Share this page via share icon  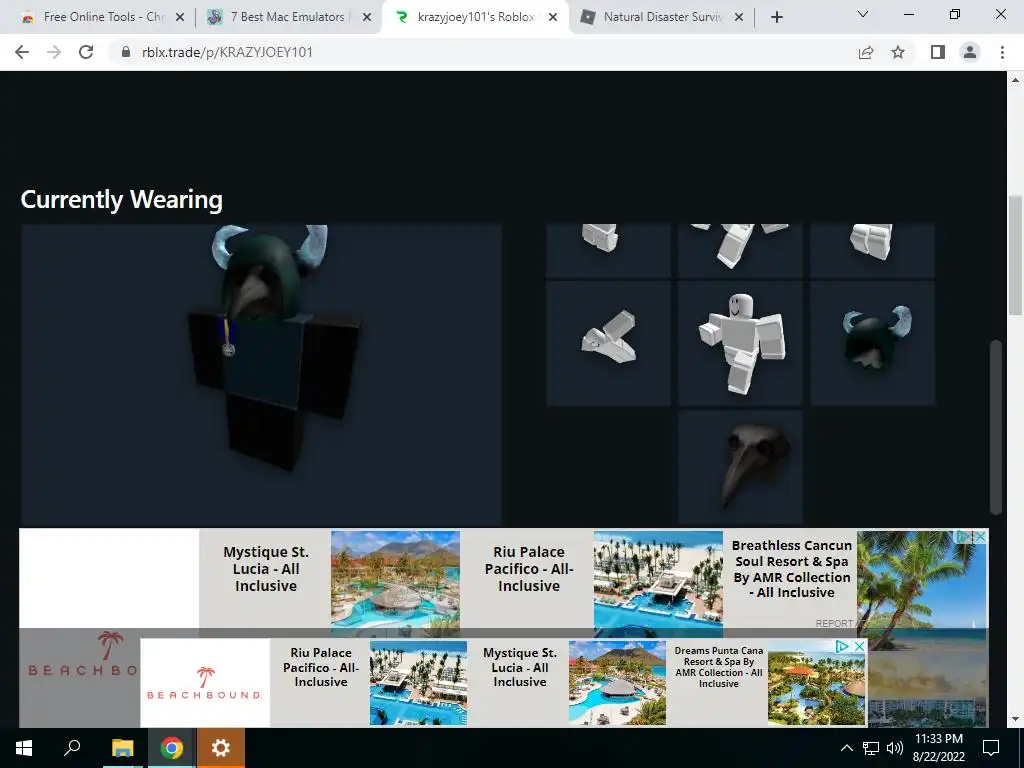pyautogui.click(x=866, y=52)
